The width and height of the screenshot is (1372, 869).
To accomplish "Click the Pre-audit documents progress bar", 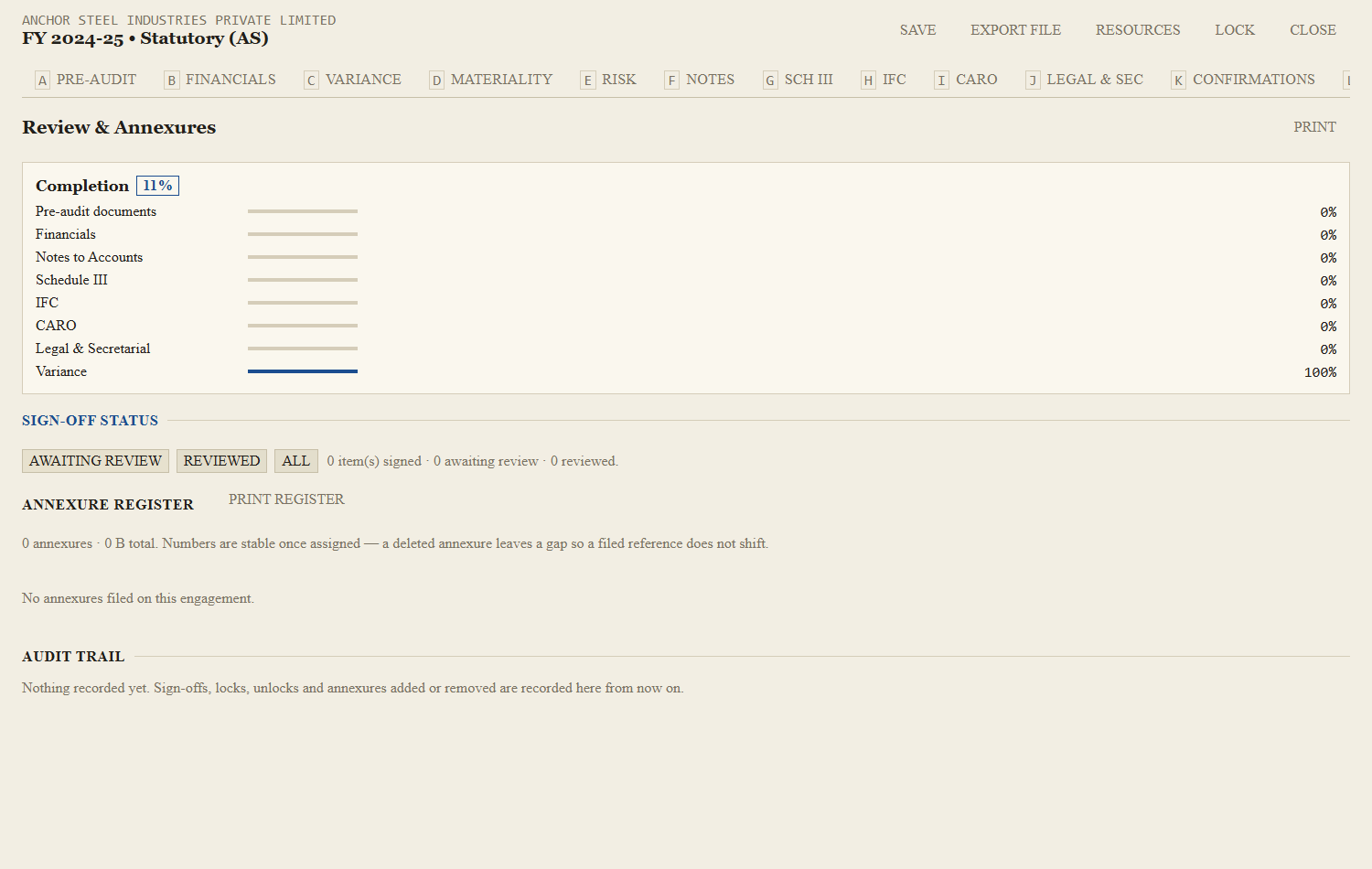I will tap(303, 211).
